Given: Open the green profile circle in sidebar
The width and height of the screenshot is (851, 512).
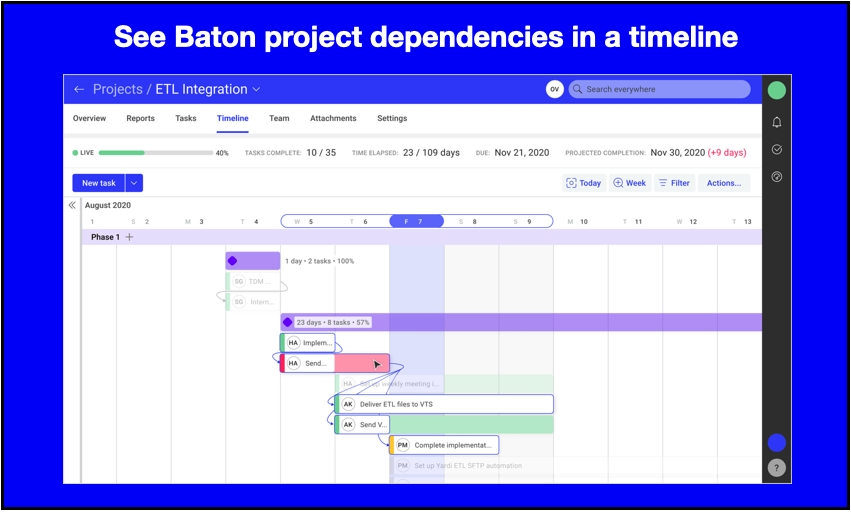Looking at the screenshot, I should pos(777,90).
